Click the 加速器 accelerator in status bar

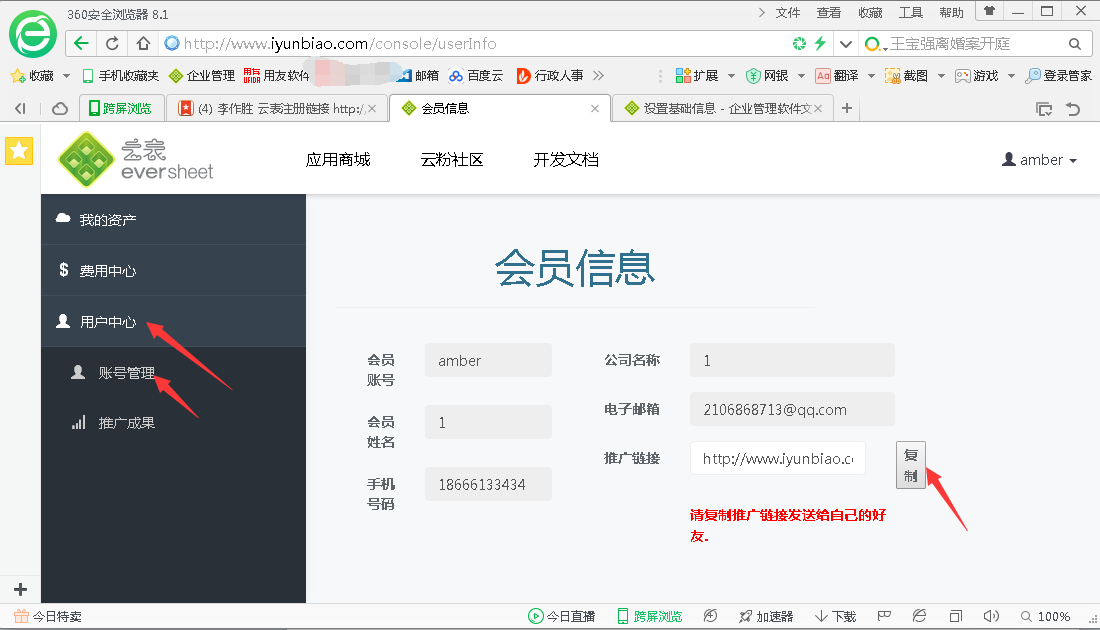pos(766,617)
